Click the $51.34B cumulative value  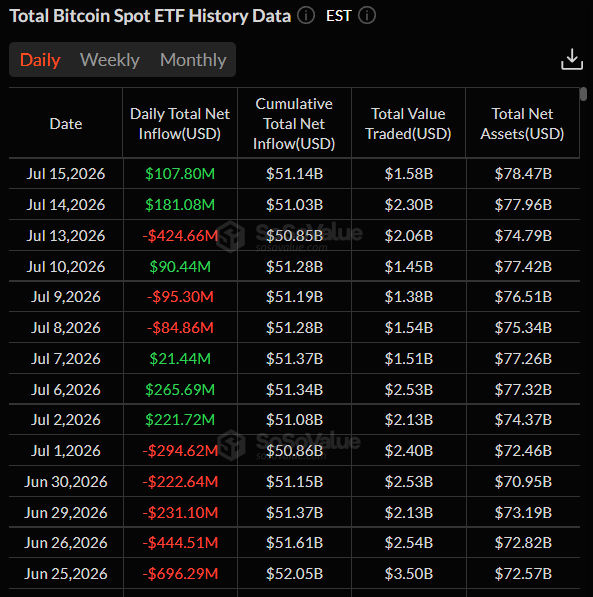click(x=294, y=389)
